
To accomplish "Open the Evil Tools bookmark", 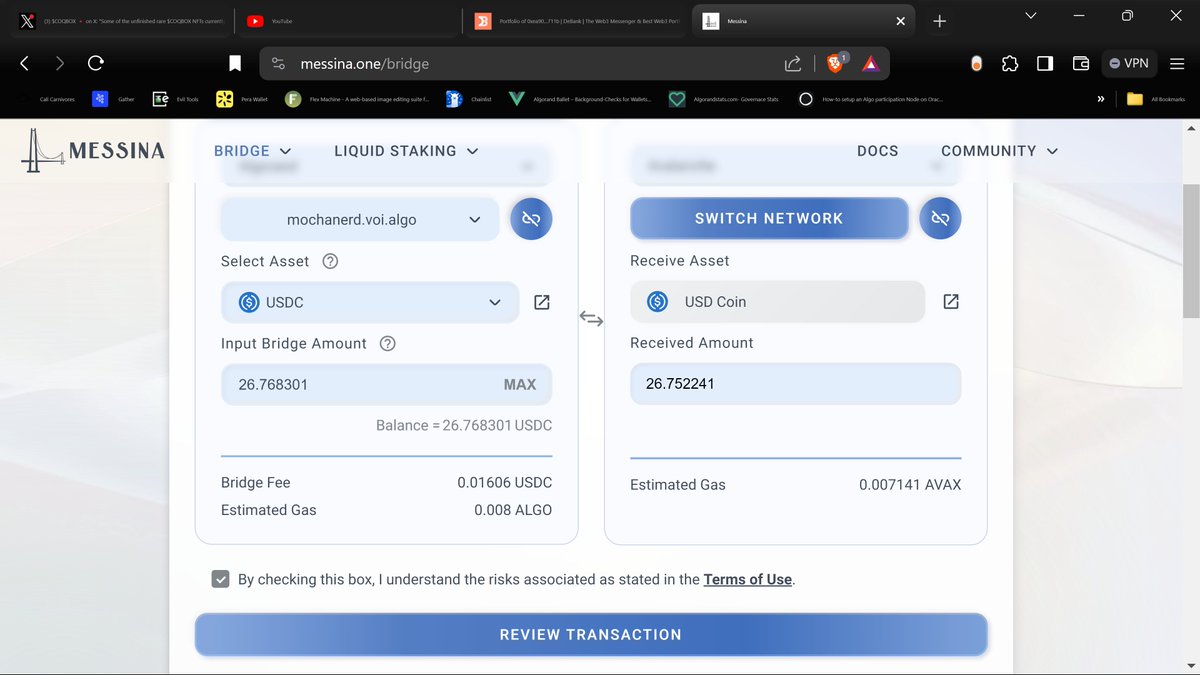I will (x=175, y=99).
